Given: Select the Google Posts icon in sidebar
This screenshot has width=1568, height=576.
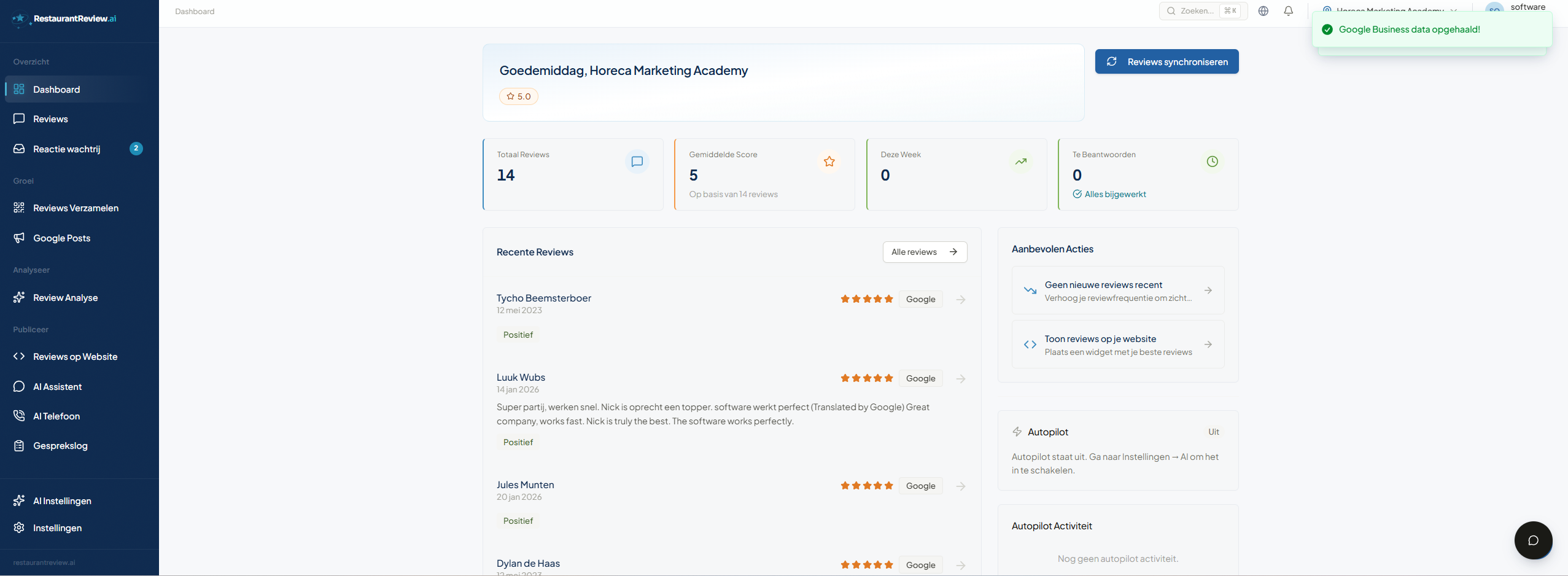Looking at the screenshot, I should coord(19,238).
